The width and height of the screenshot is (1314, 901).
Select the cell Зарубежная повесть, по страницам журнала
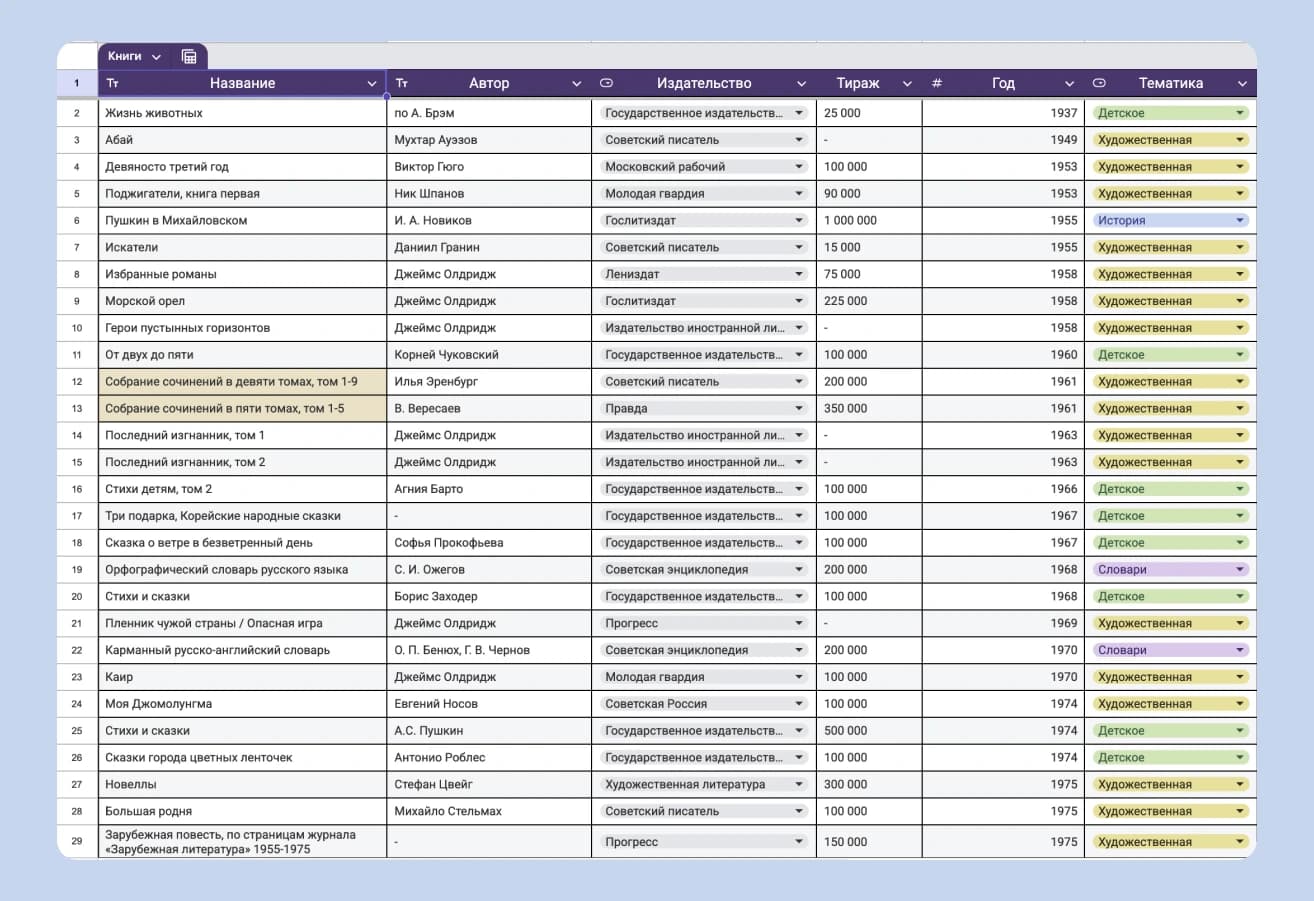point(242,842)
